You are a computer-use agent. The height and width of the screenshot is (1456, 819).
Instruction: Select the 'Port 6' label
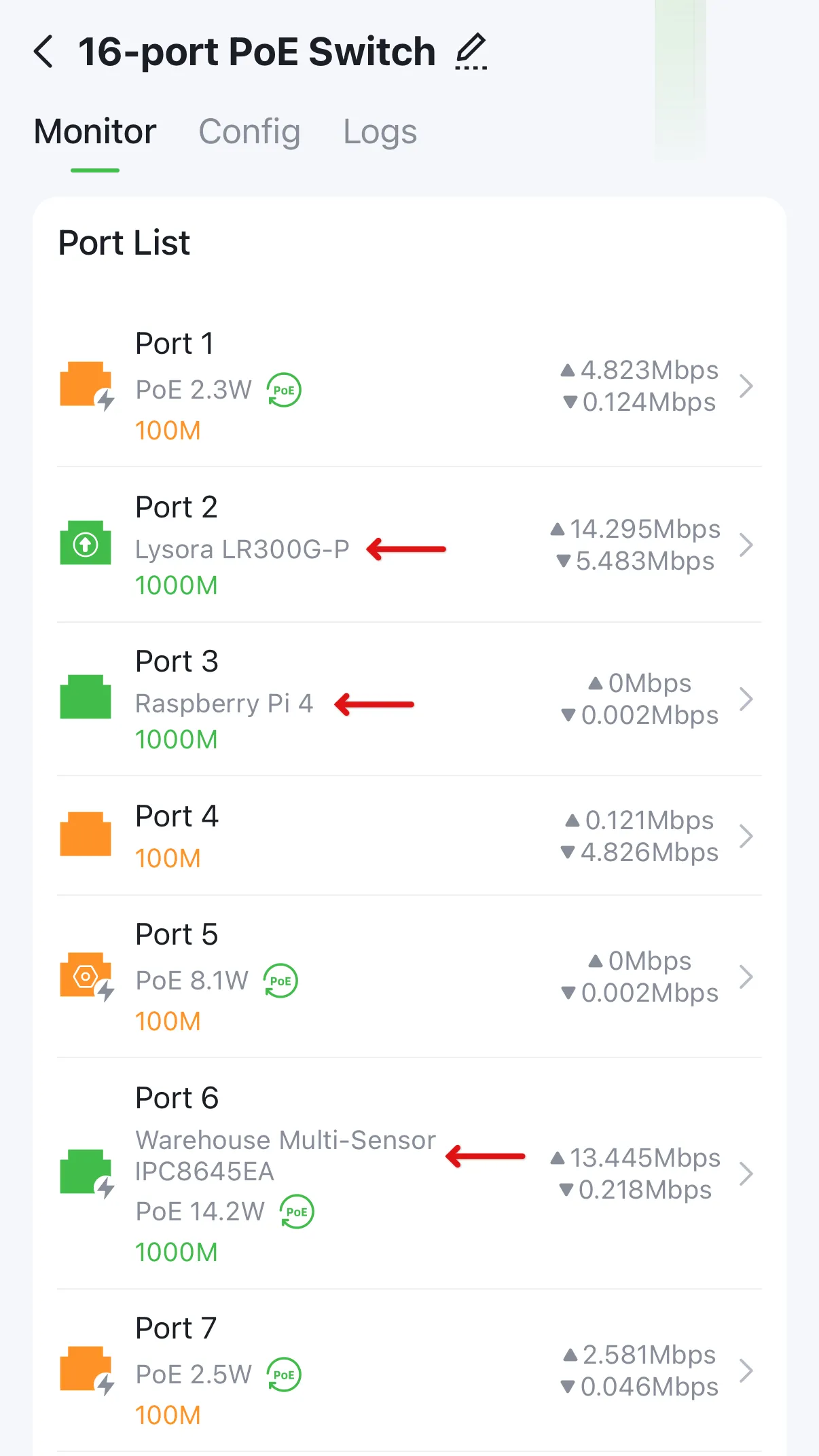(x=177, y=1098)
